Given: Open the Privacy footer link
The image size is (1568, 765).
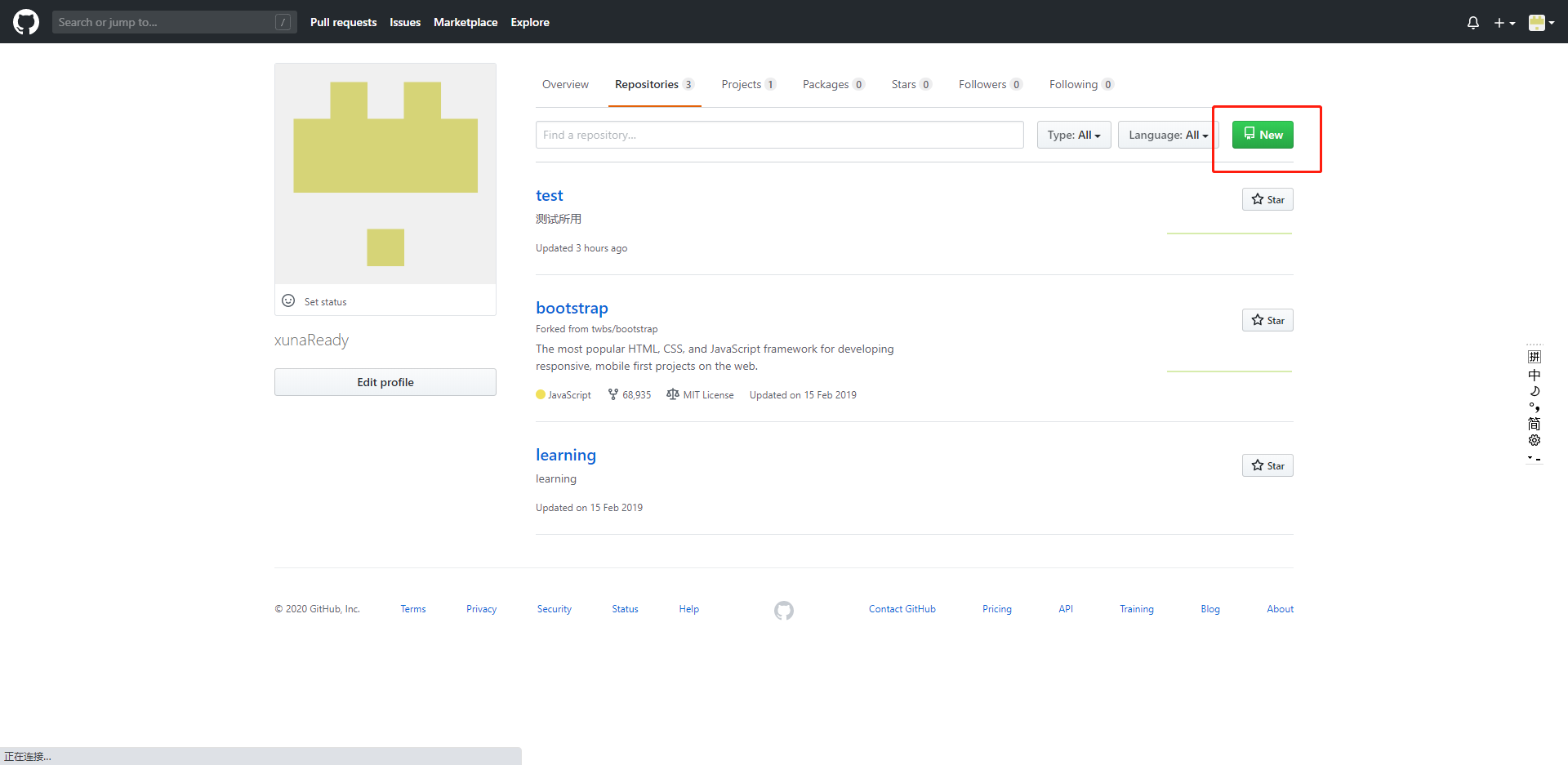Looking at the screenshot, I should (x=481, y=609).
